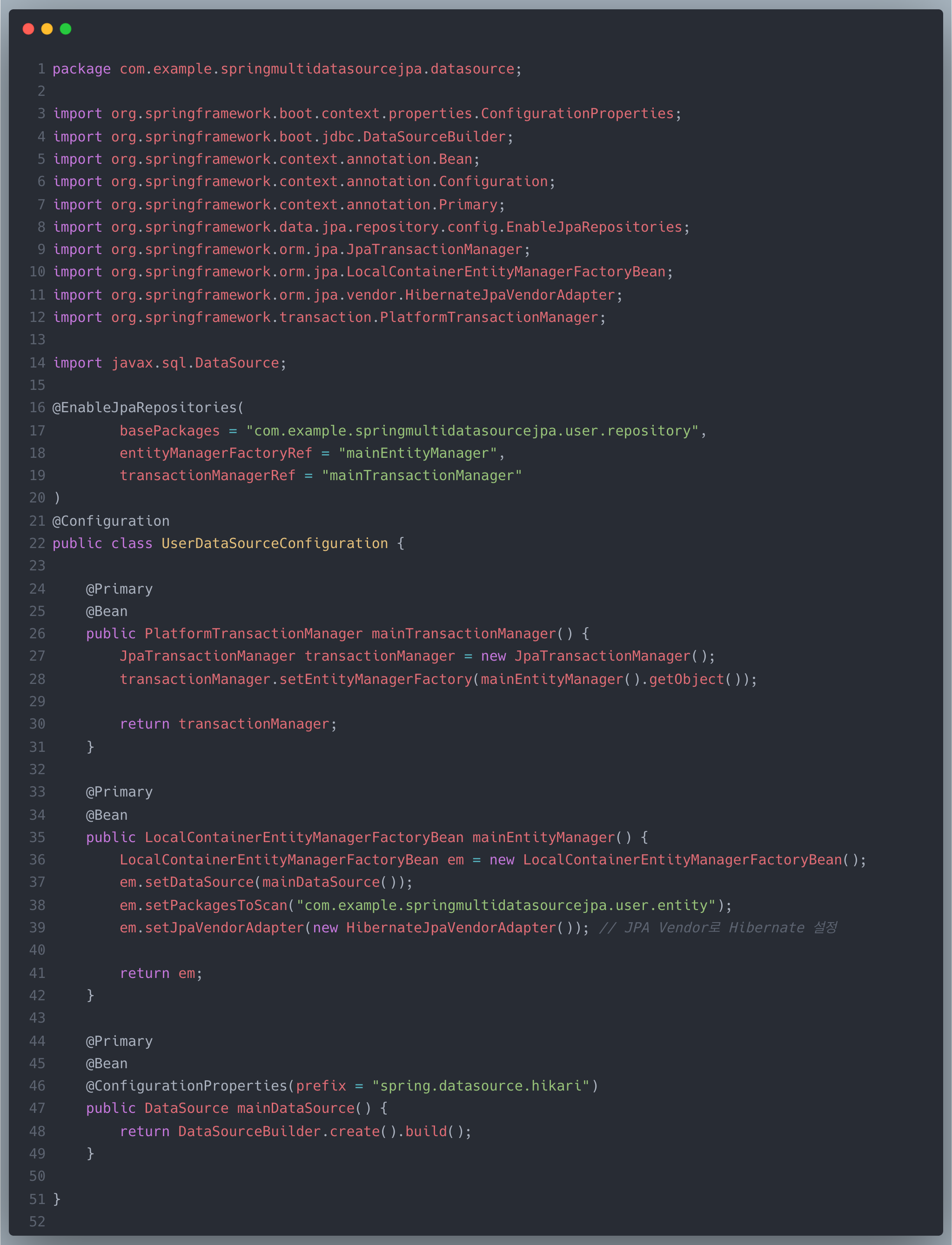Click the @Primary annotation on line 33

(120, 792)
